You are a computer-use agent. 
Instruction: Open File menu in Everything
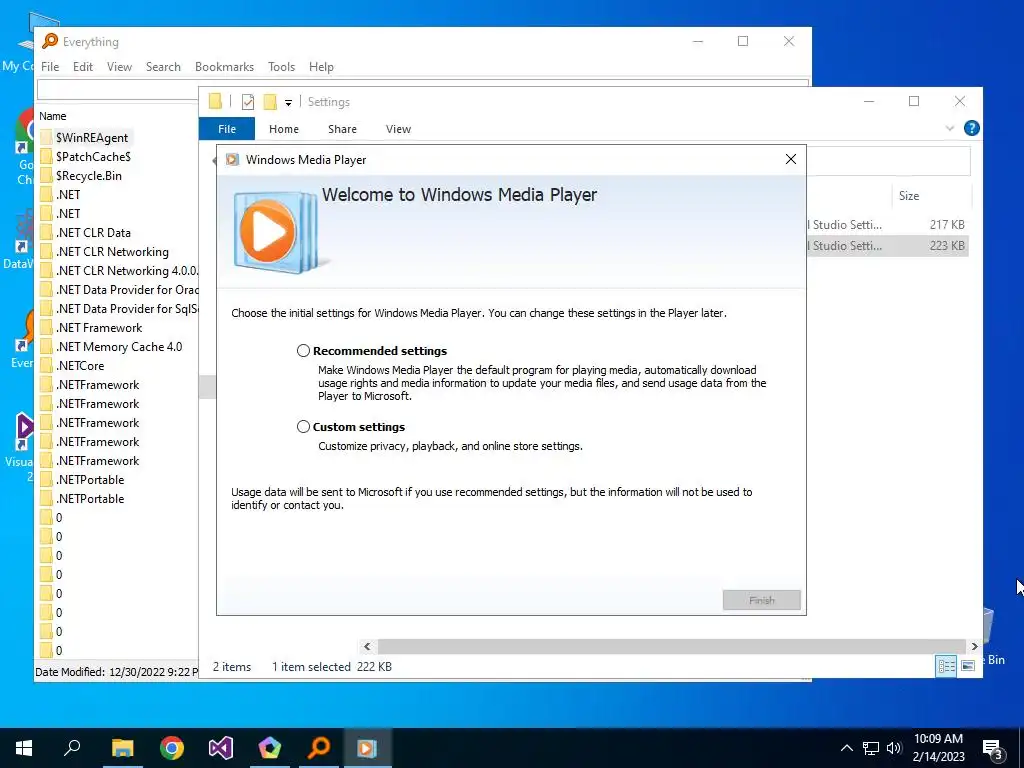[x=50, y=67]
